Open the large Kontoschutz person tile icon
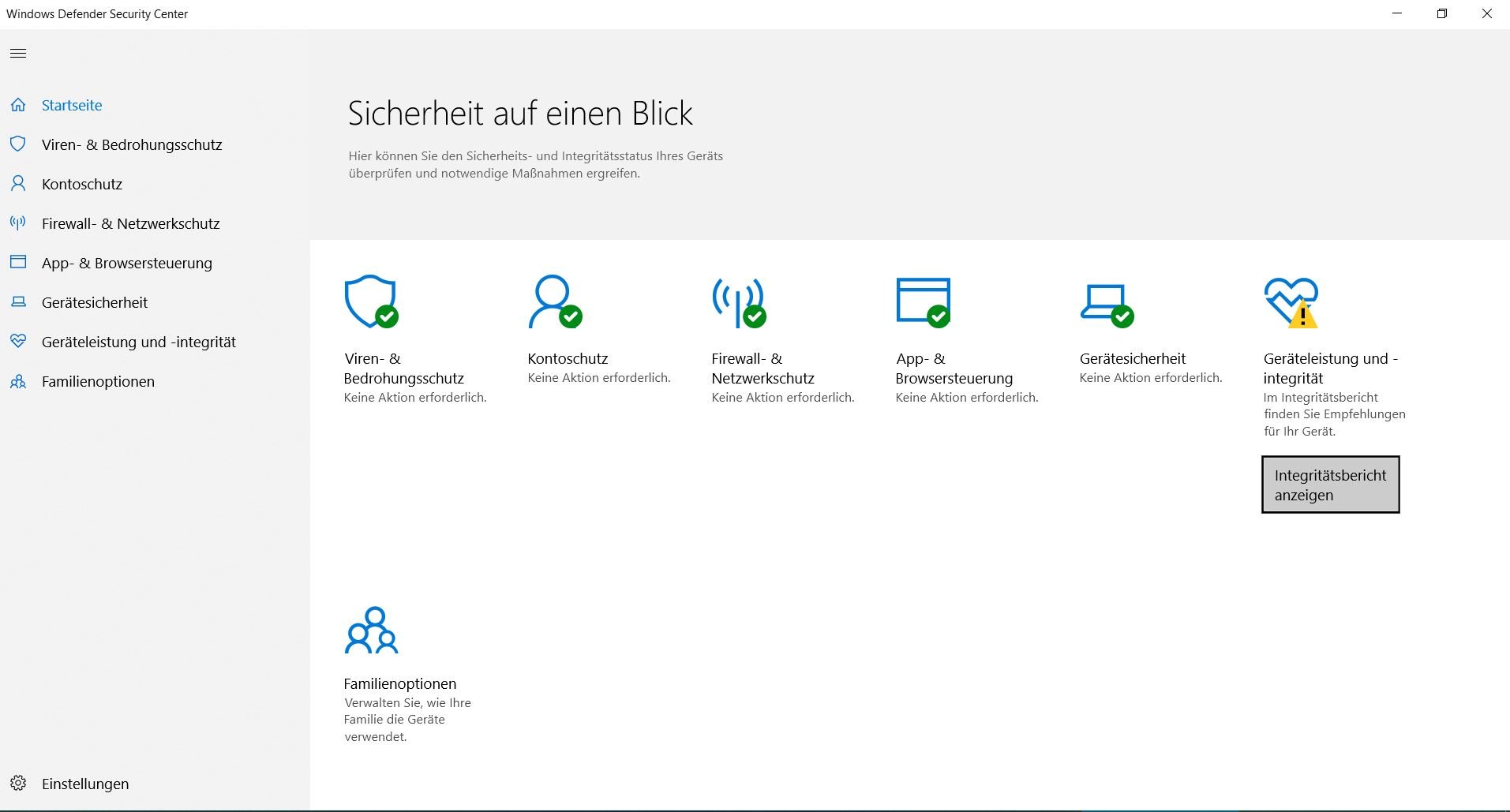Image resolution: width=1510 pixels, height=812 pixels. [x=555, y=301]
